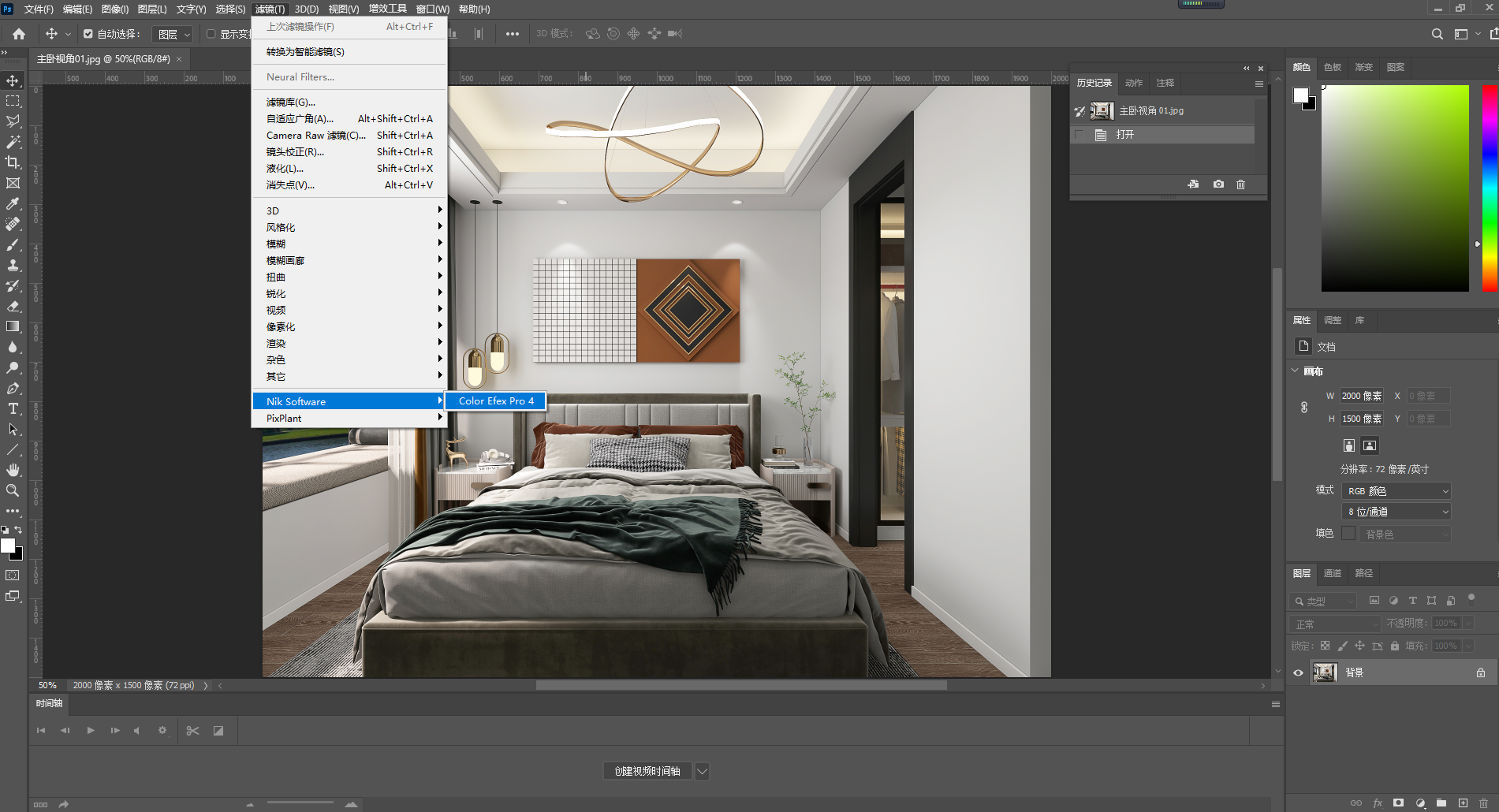Click the Home icon in options bar

19,34
